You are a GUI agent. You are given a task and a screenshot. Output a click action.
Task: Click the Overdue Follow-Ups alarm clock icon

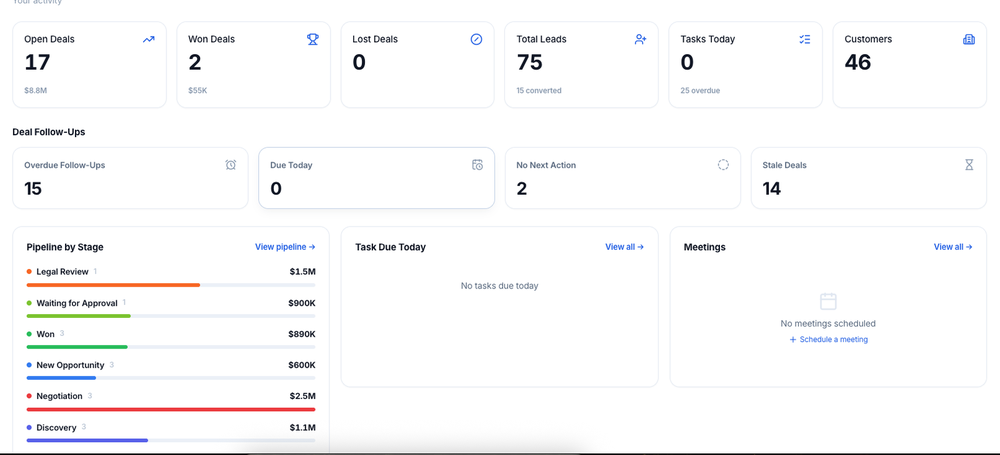[231, 165]
